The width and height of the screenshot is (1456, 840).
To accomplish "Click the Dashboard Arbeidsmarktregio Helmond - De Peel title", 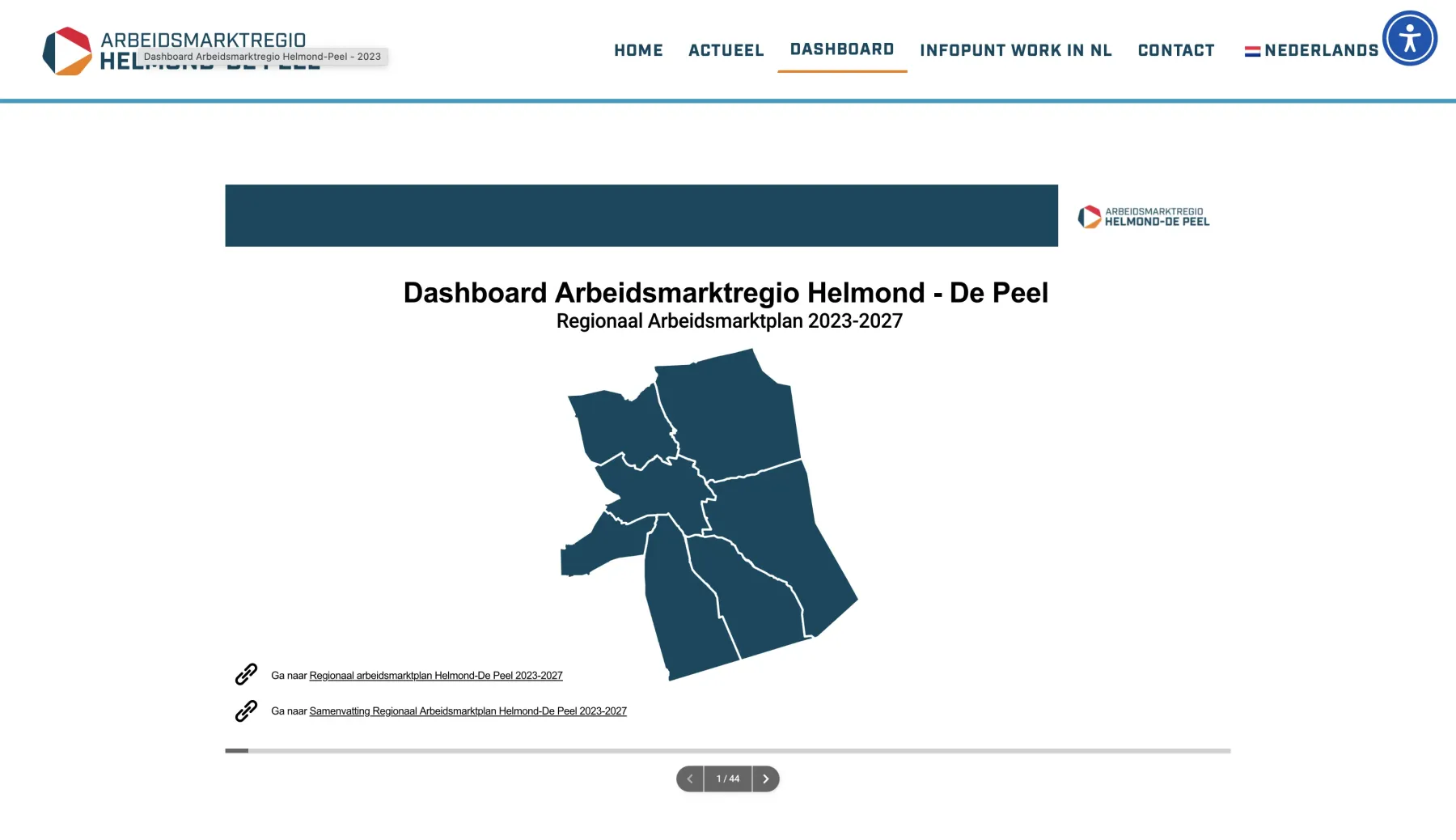I will (x=726, y=292).
